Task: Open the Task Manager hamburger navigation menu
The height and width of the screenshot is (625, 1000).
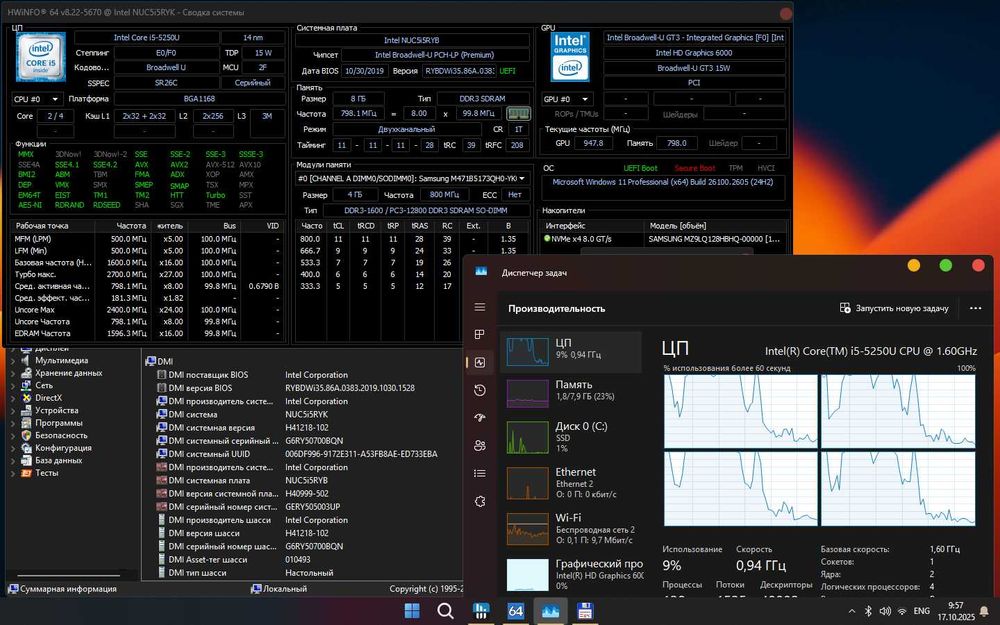Action: 480,307
